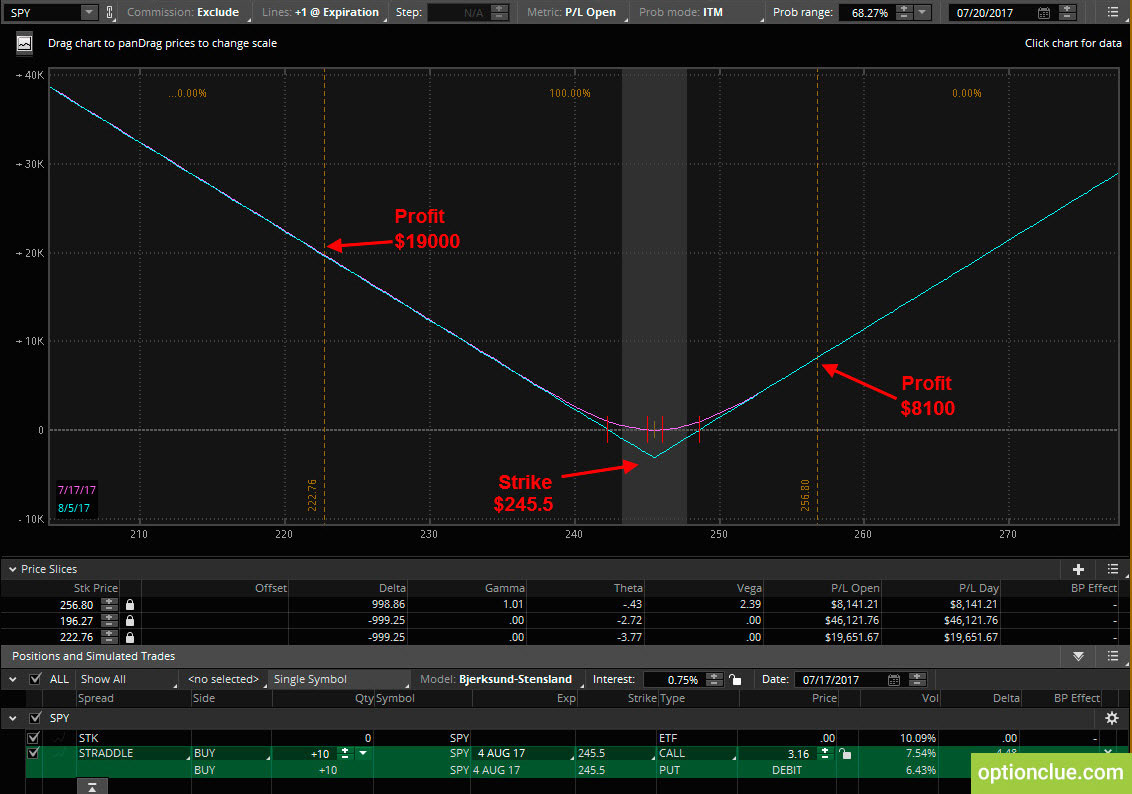Toggle the ALL positions checkbox
Viewport: 1132px width, 794px height.
click(x=35, y=679)
